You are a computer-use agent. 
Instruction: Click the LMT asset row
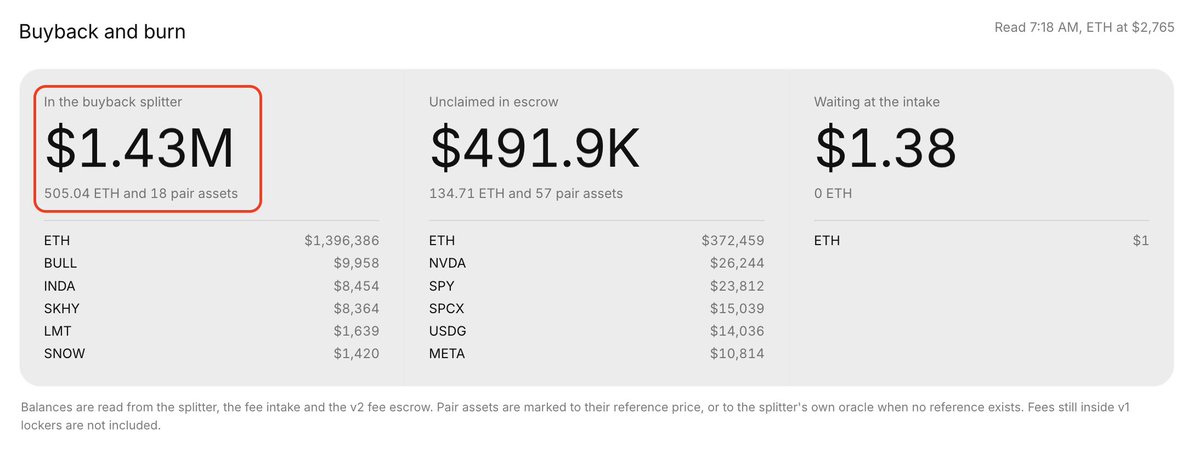pos(212,331)
